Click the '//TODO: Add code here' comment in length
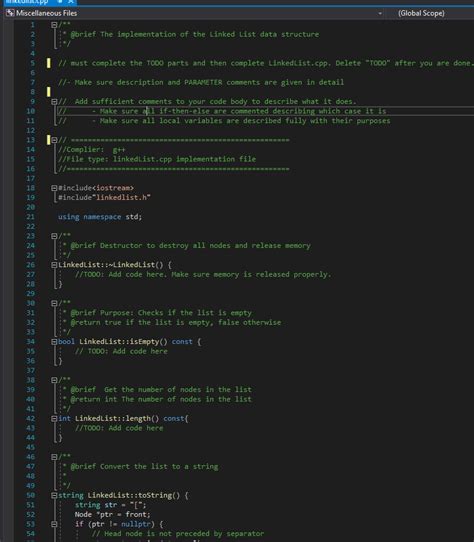The height and width of the screenshot is (542, 474). click(119, 428)
